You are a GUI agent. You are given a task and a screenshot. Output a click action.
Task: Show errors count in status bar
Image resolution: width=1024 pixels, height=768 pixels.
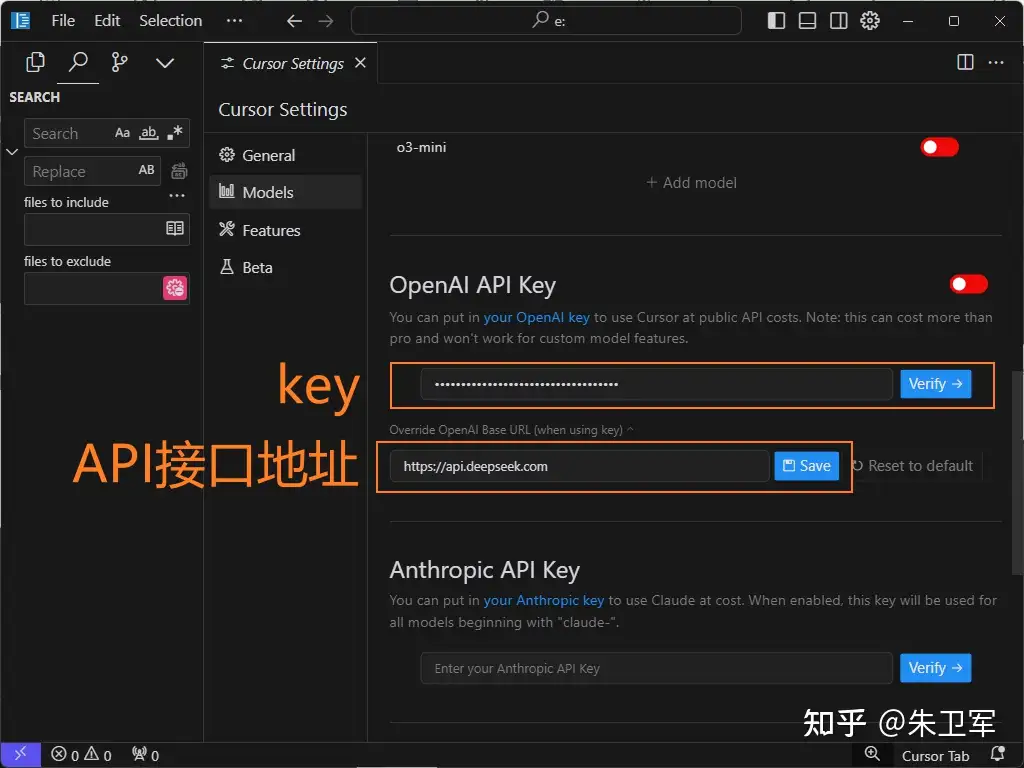point(65,755)
